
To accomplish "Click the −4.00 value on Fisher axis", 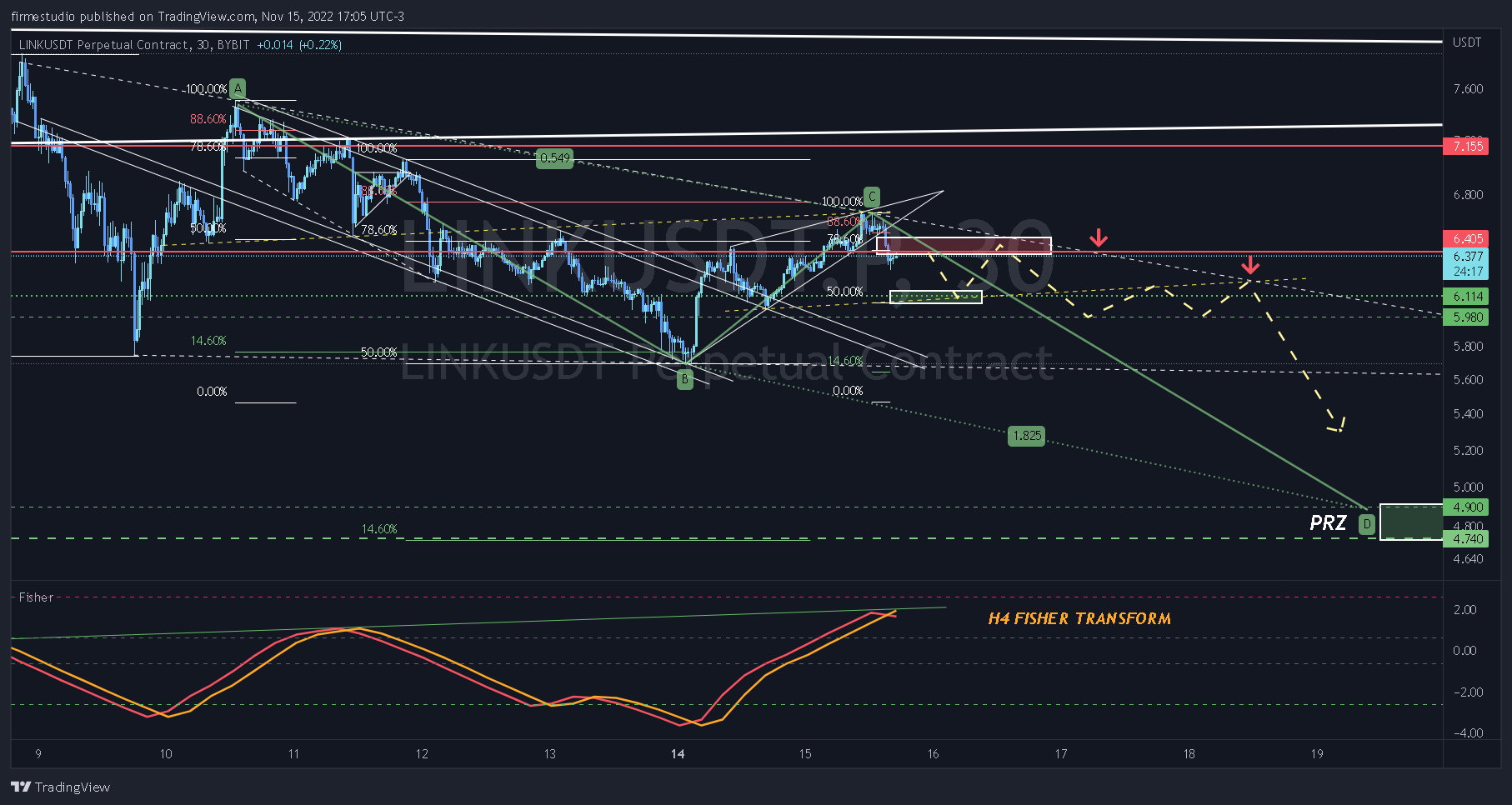I will (1468, 733).
